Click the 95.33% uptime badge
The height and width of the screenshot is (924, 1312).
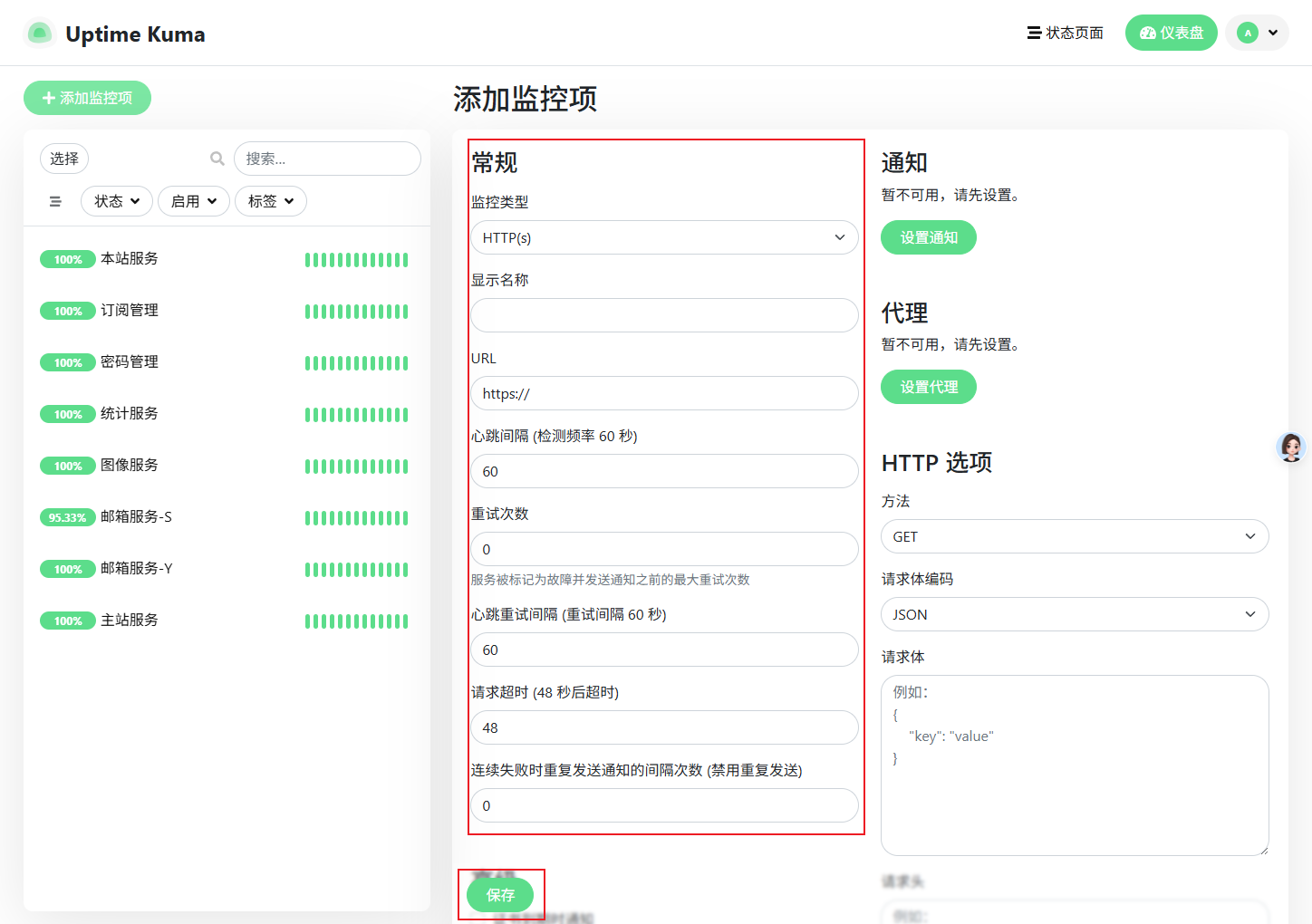[x=68, y=518]
